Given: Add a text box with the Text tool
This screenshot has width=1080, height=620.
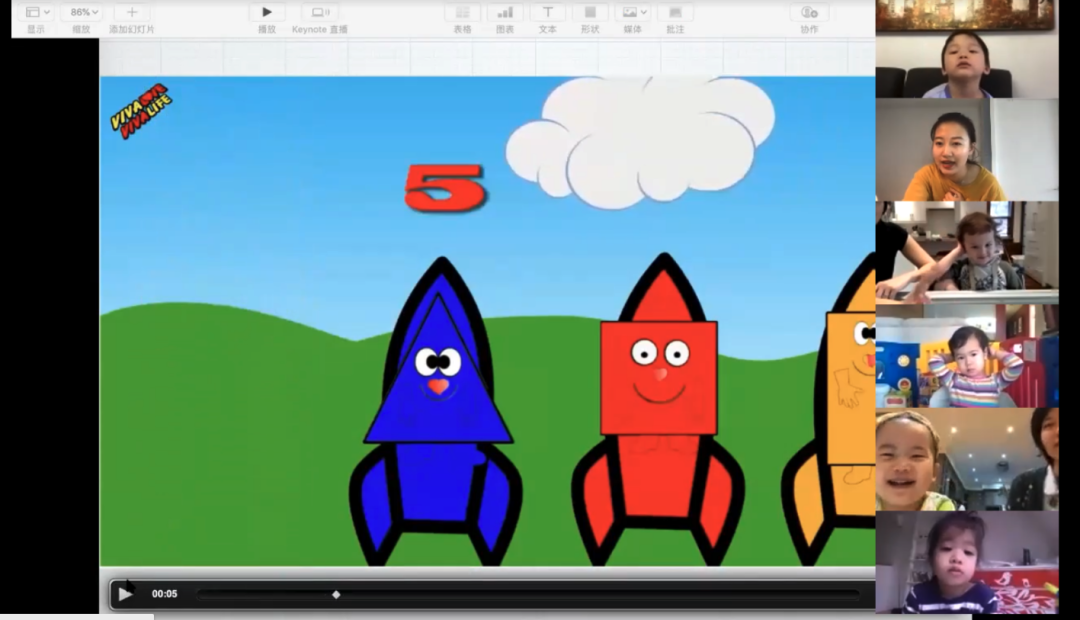Looking at the screenshot, I should 548,12.
